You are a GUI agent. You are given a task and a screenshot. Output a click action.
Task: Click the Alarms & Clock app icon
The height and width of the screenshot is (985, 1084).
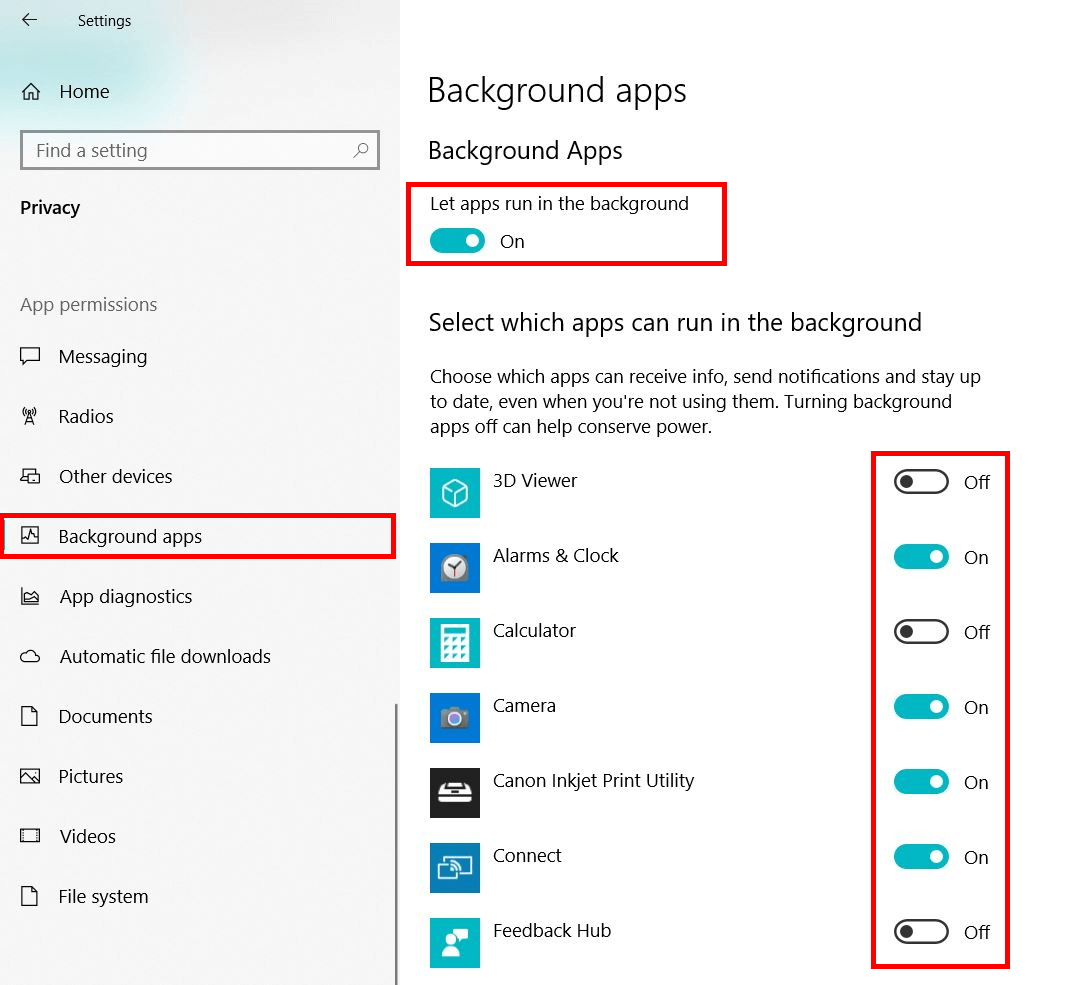[454, 567]
